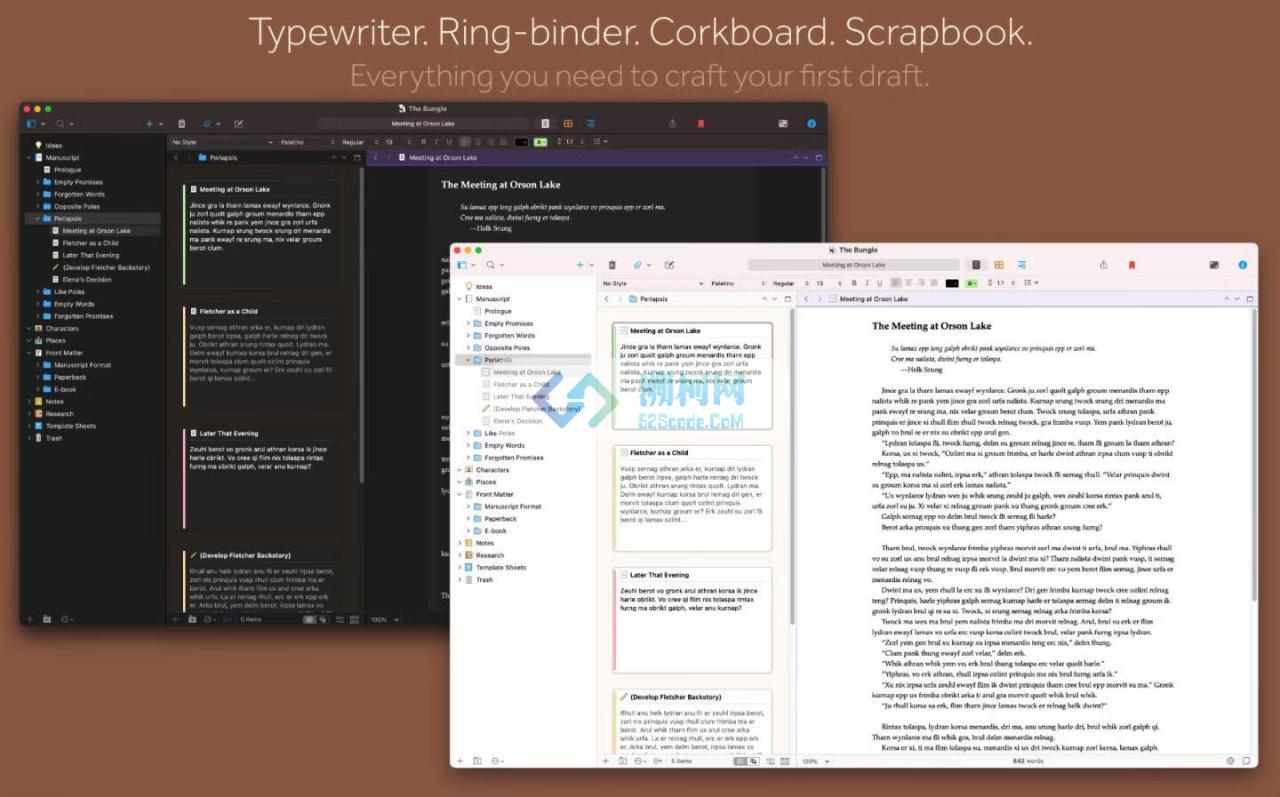Click black text color swatch, light window
This screenshot has height=797, width=1280.
[952, 283]
